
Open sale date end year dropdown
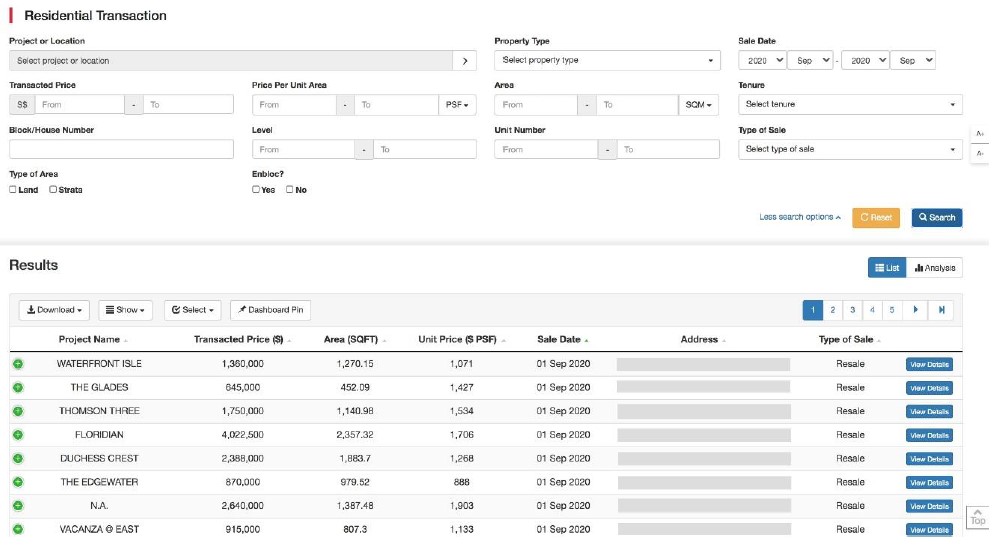[865, 60]
